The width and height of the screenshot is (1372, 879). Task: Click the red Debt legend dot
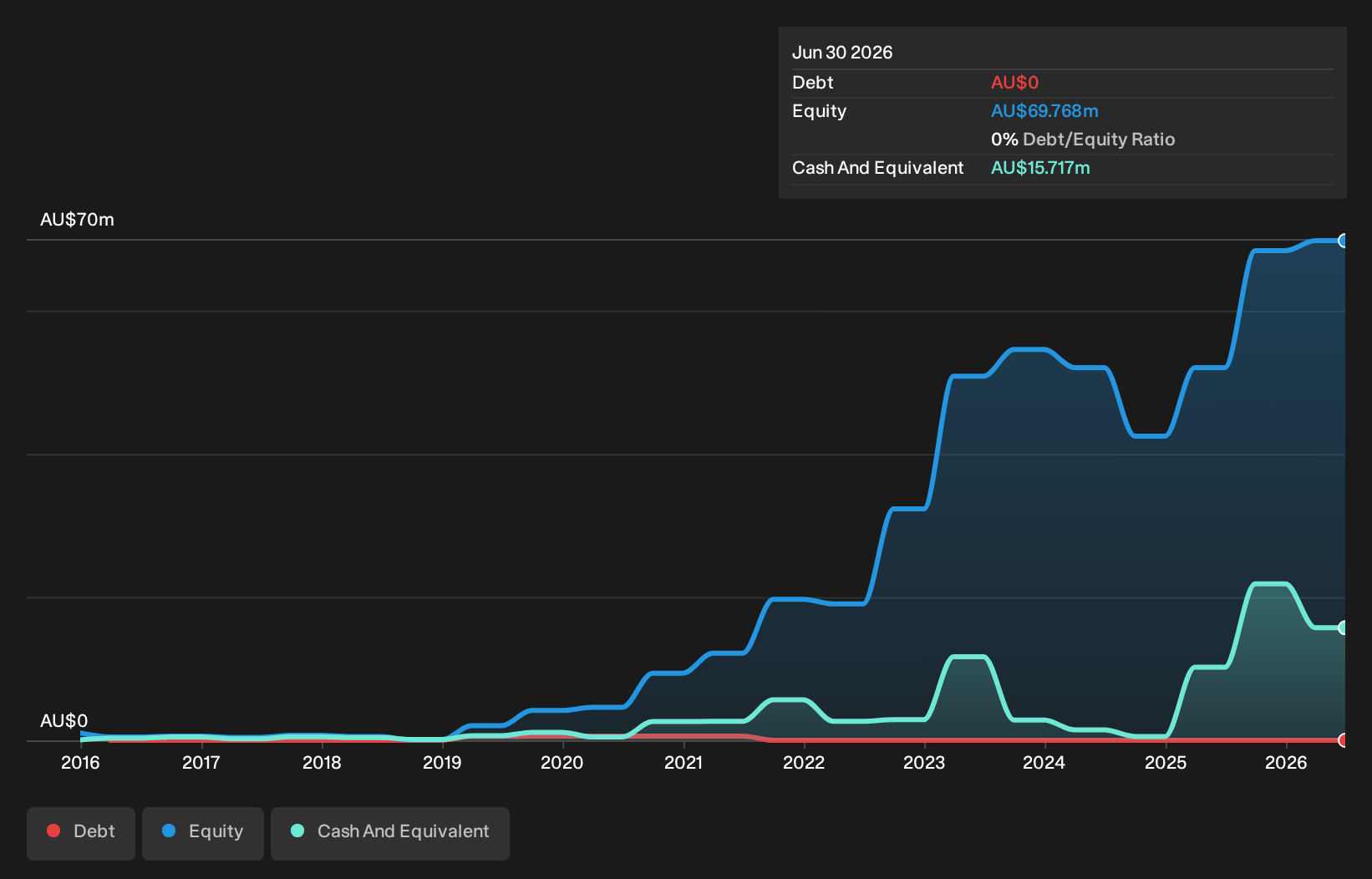[53, 831]
